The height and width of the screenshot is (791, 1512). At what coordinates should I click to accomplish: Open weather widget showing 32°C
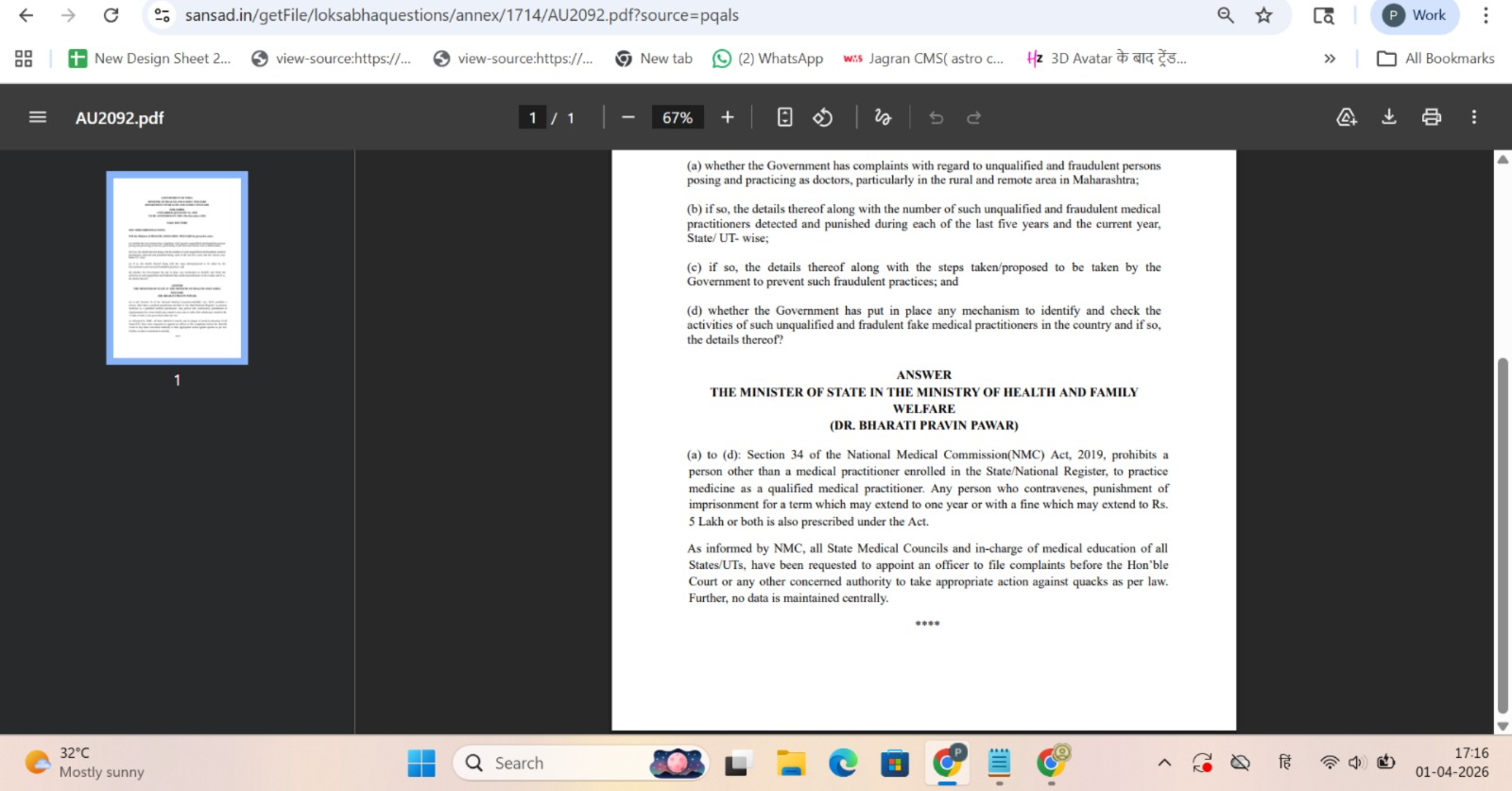[x=85, y=763]
